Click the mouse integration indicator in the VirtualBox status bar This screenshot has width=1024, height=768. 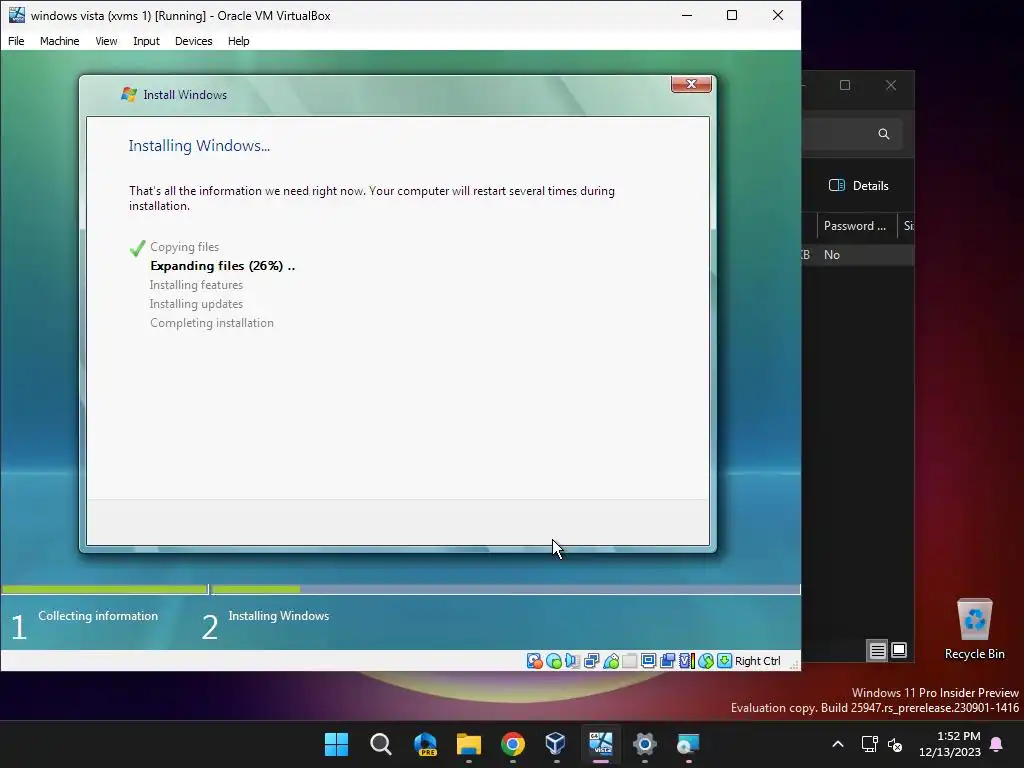[x=705, y=661]
